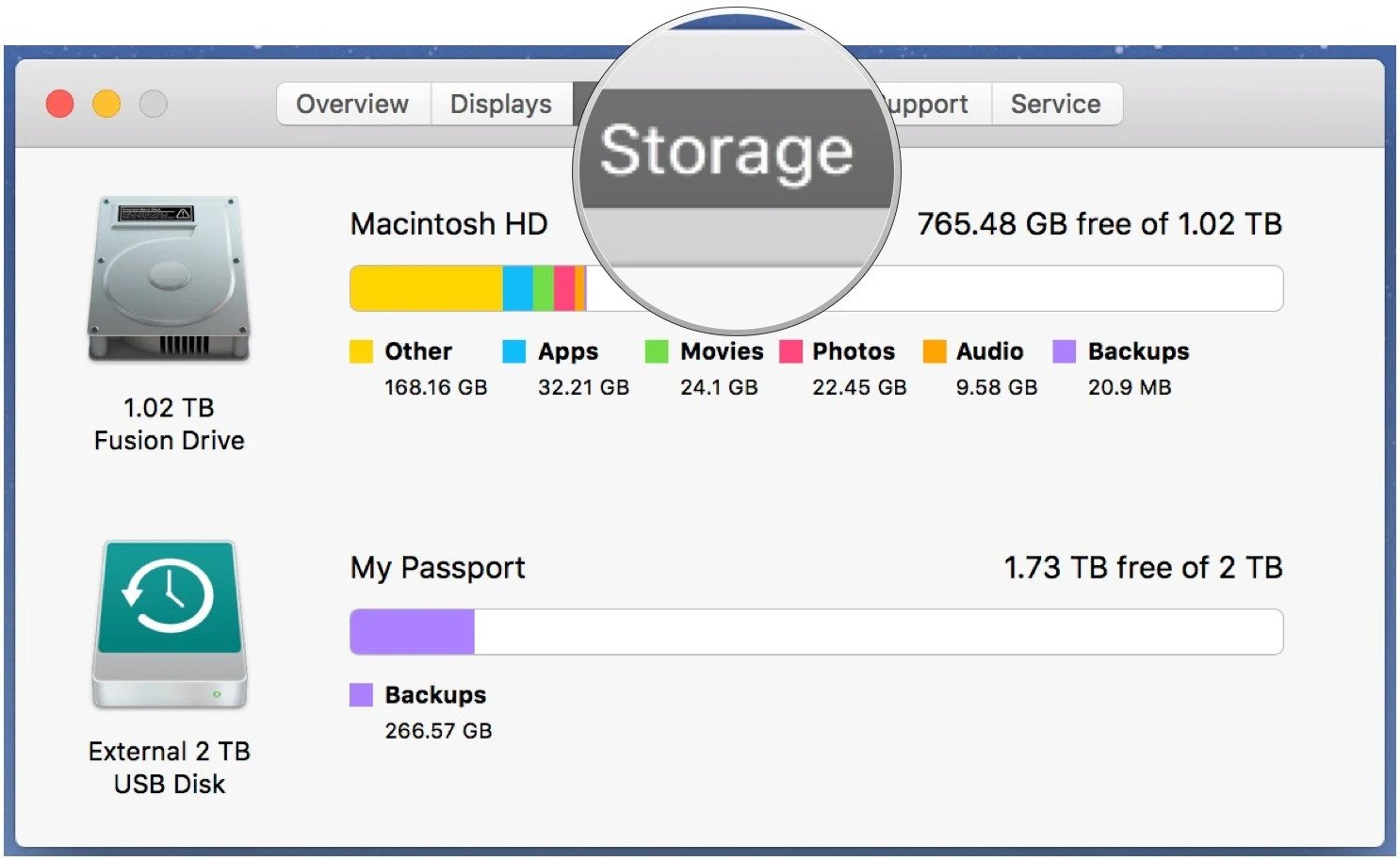Select the Storage tab
Screen dimensions: 1400x861
point(725,151)
